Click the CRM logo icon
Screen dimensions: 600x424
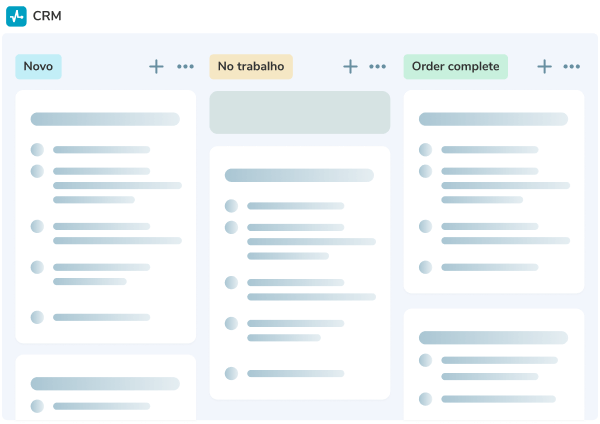pyautogui.click(x=16, y=16)
